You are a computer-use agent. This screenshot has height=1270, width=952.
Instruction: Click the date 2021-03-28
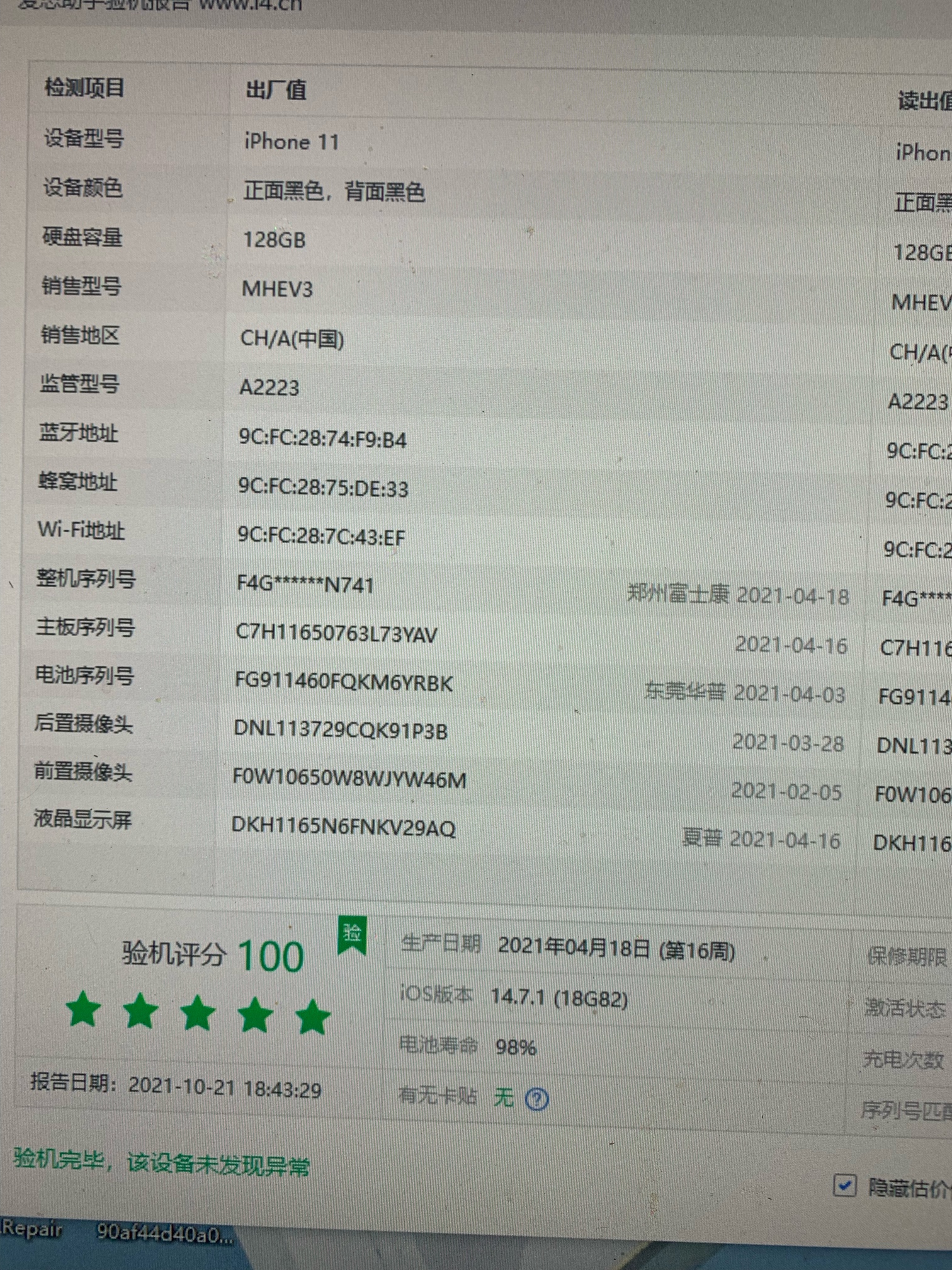(788, 743)
